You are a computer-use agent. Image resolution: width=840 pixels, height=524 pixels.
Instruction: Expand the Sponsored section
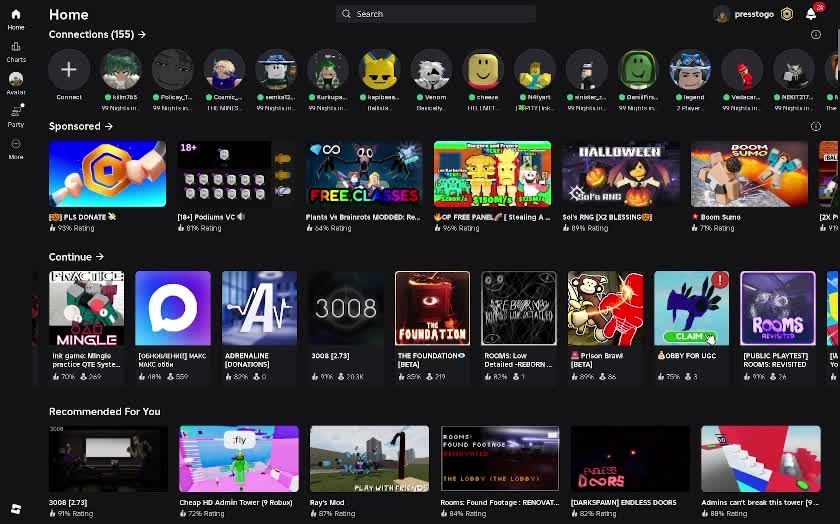pyautogui.click(x=81, y=126)
